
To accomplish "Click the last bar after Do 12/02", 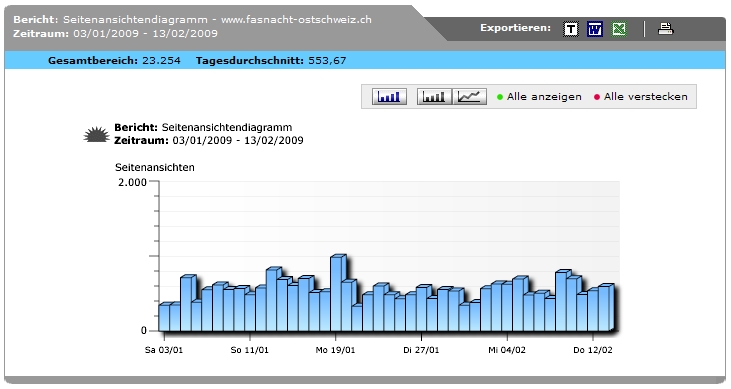I will [x=605, y=308].
